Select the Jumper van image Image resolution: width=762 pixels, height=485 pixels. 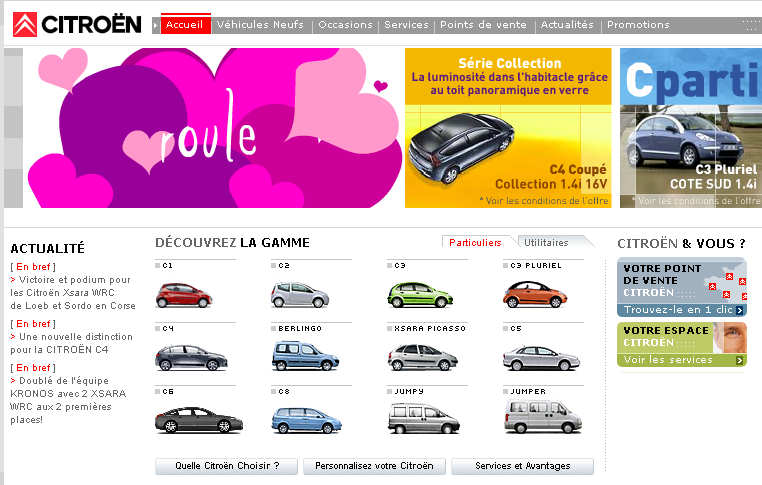point(543,416)
